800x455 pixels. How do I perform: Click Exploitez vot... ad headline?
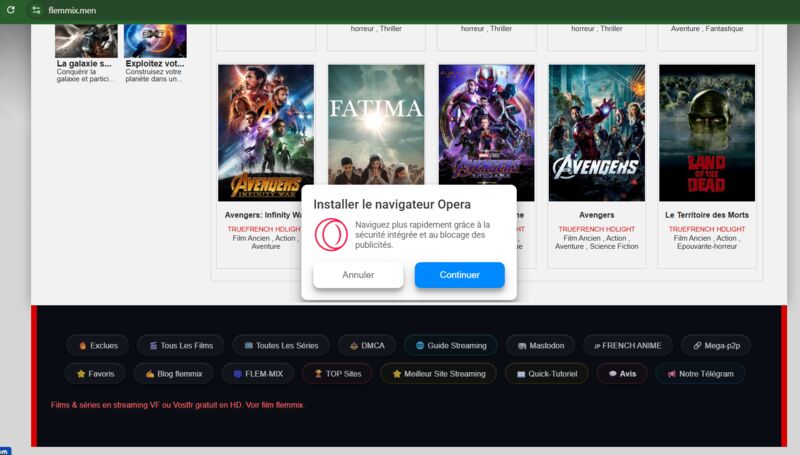tap(155, 64)
